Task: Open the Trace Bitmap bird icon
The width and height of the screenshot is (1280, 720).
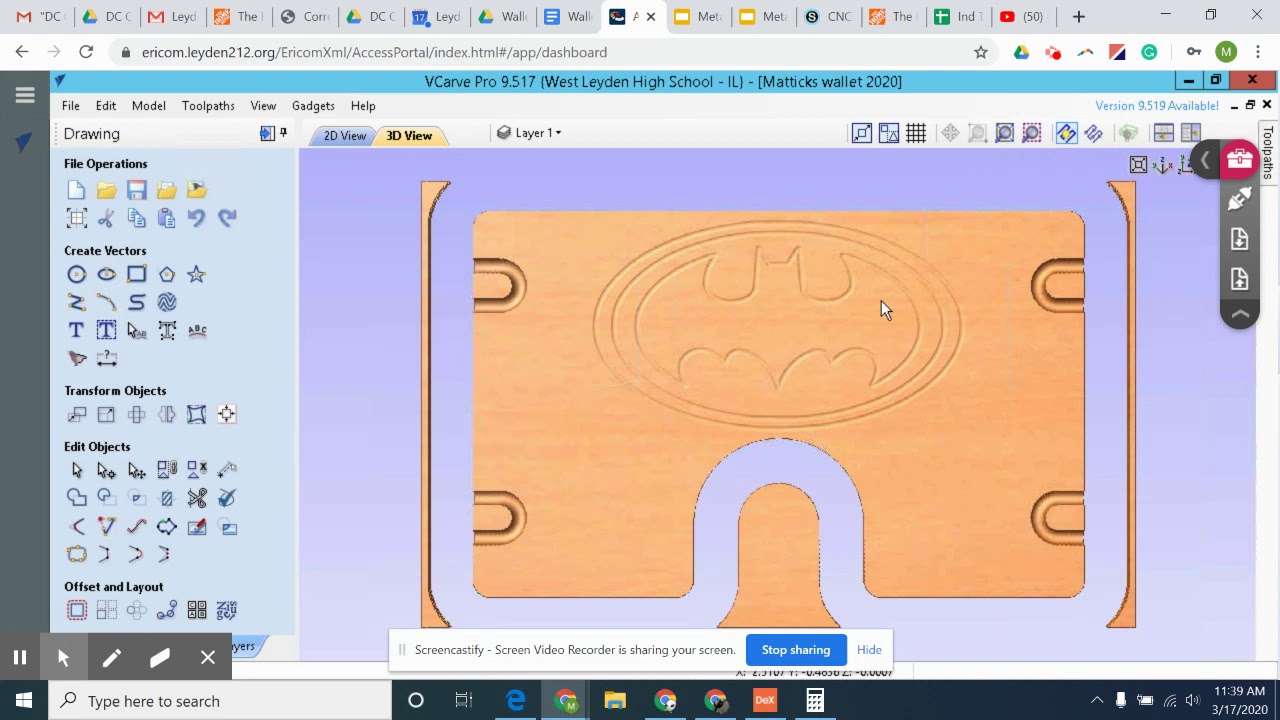Action: [77, 358]
